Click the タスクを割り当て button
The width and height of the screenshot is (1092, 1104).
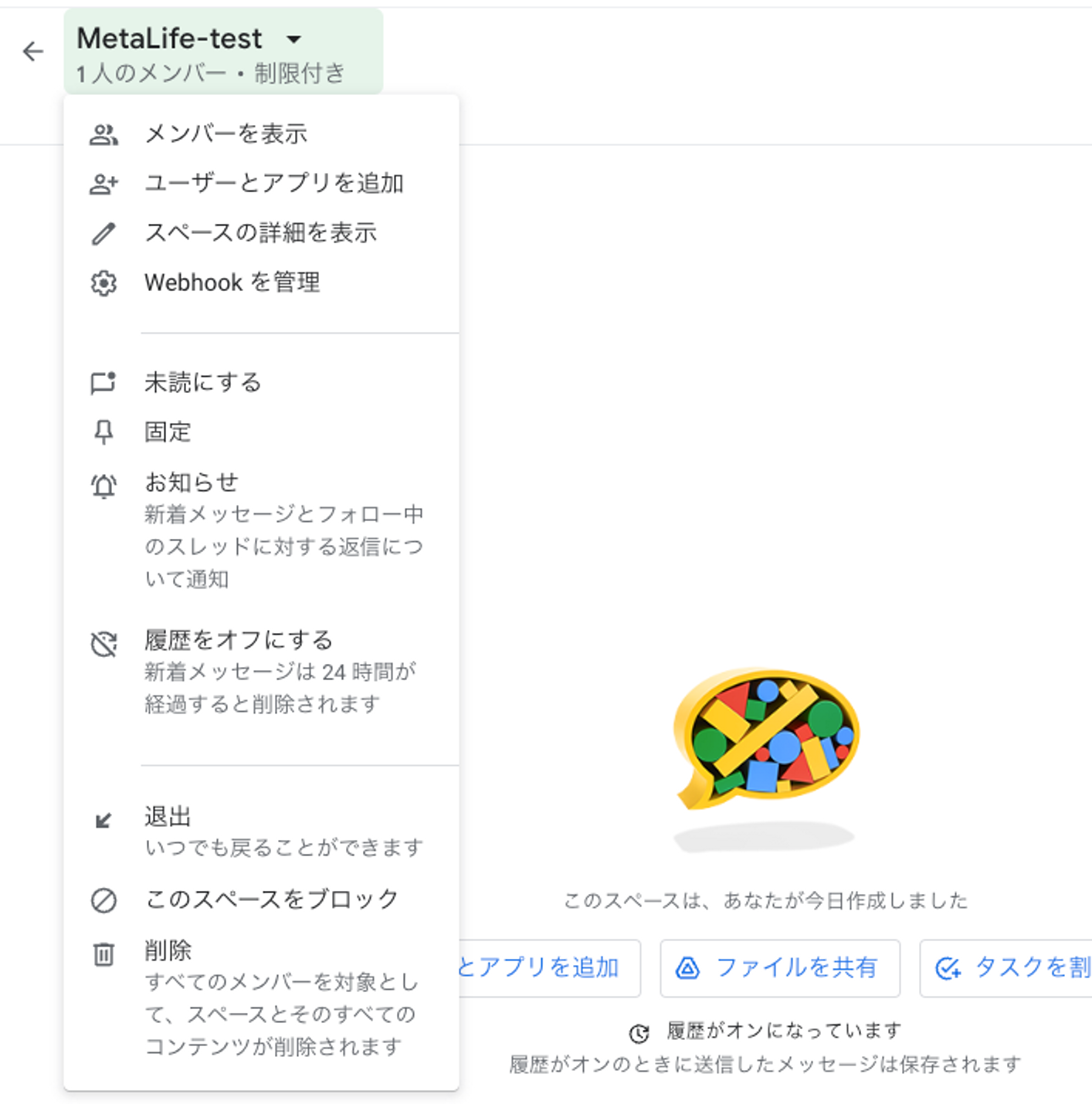tap(1006, 968)
